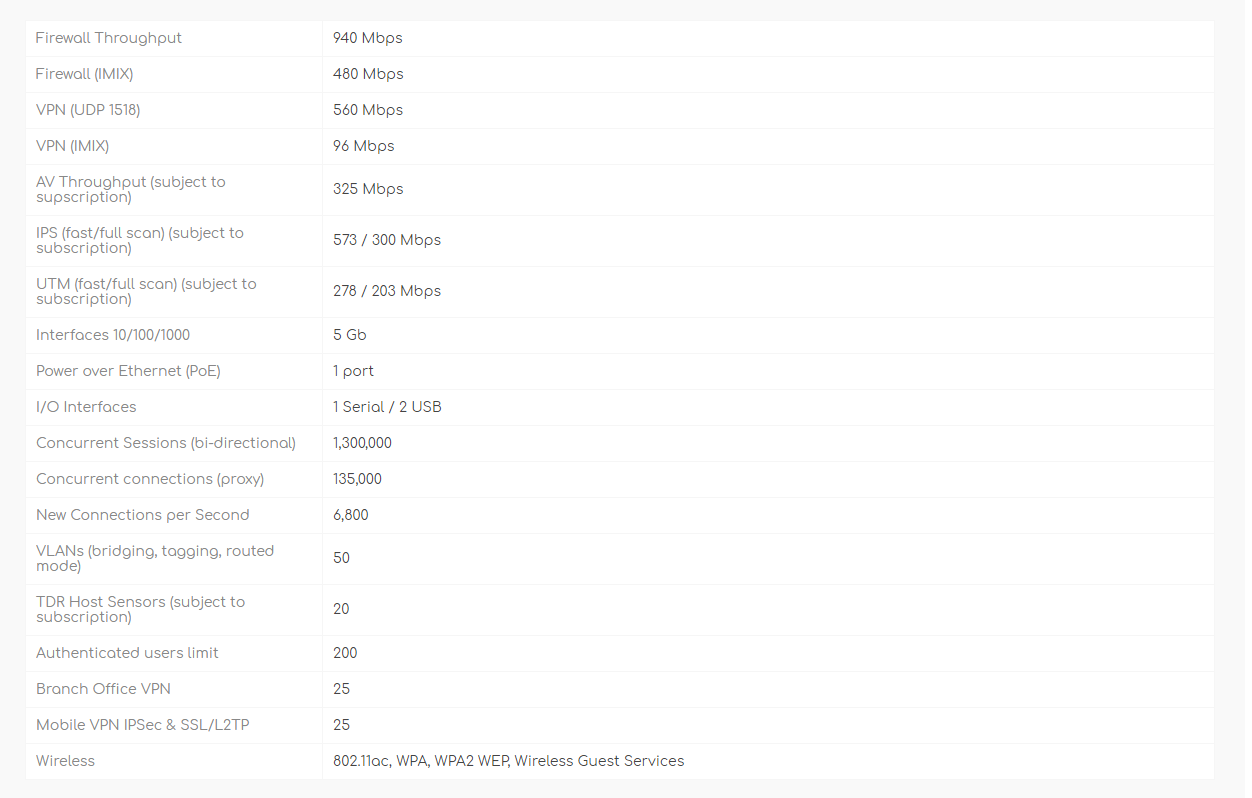Image resolution: width=1252 pixels, height=798 pixels.
Task: Click the VPN (UDP 1518) label
Action: pos(88,110)
